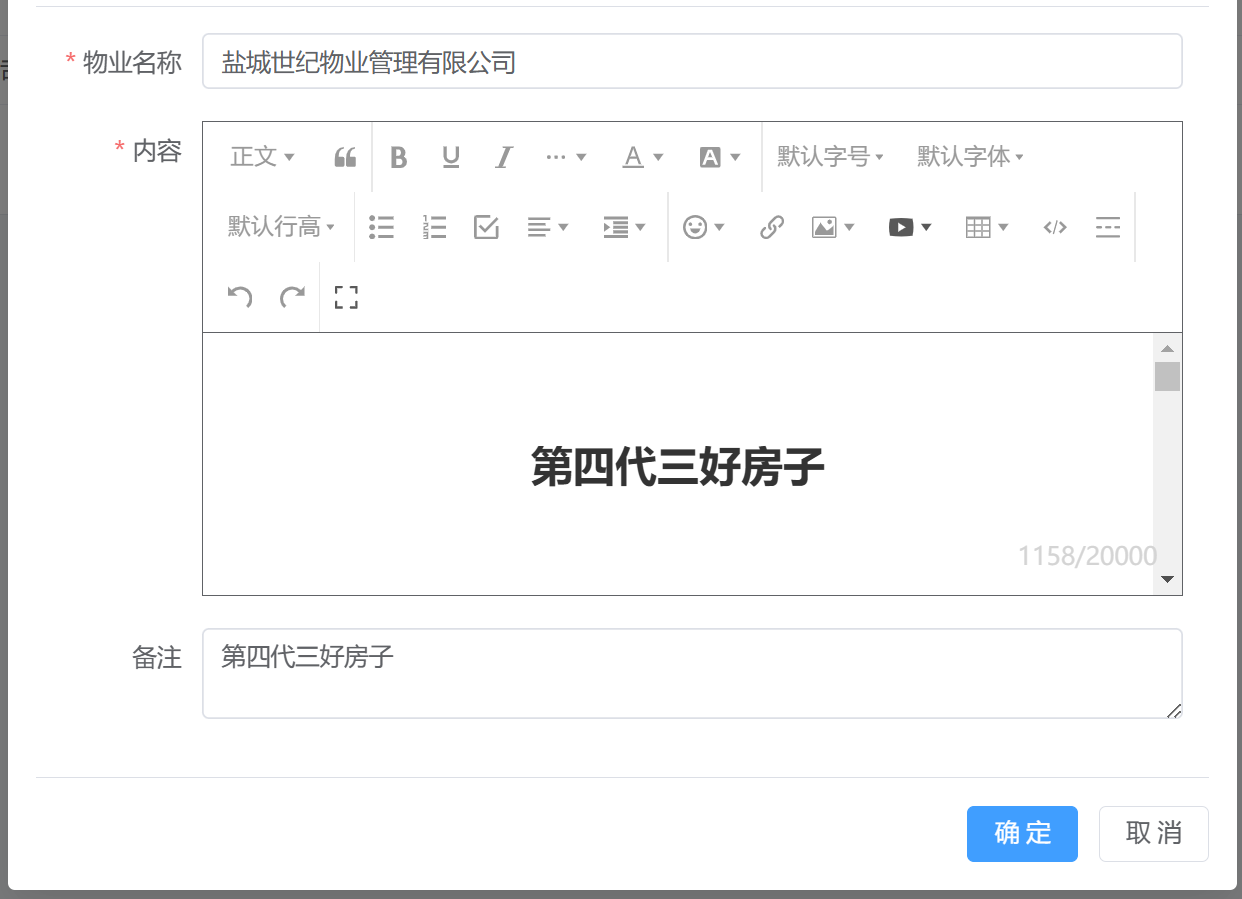The height and width of the screenshot is (899, 1242).
Task: Toggle italic text style
Action: pyautogui.click(x=504, y=157)
